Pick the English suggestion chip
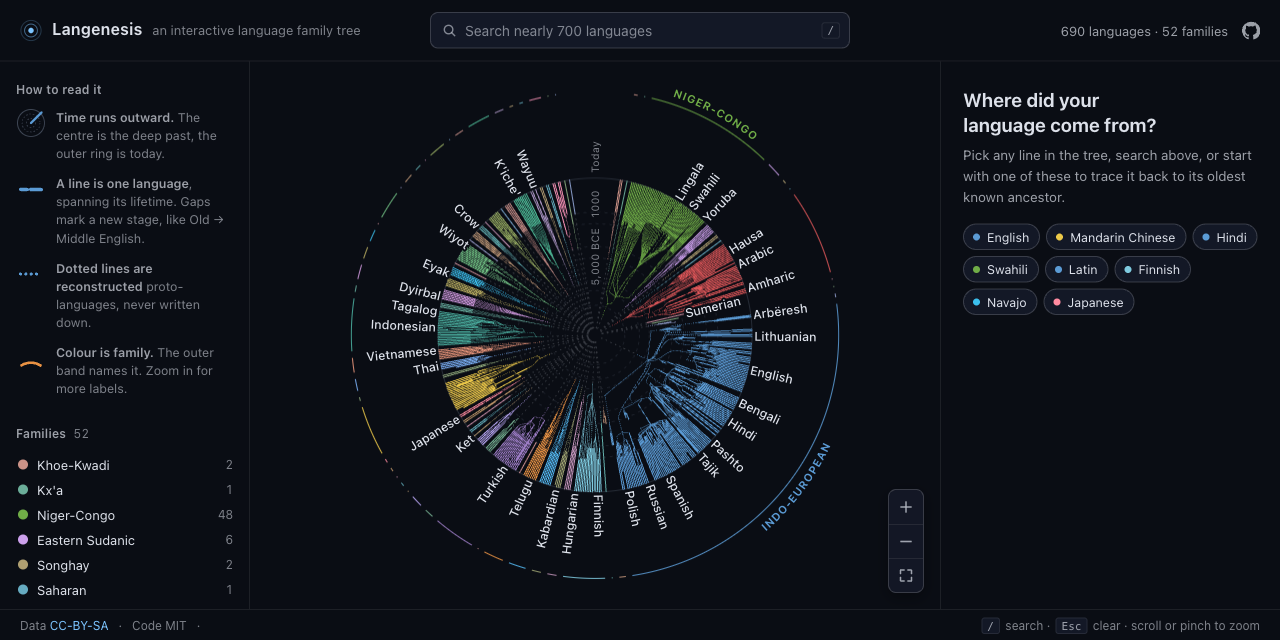1280x640 pixels. pos(1001,237)
